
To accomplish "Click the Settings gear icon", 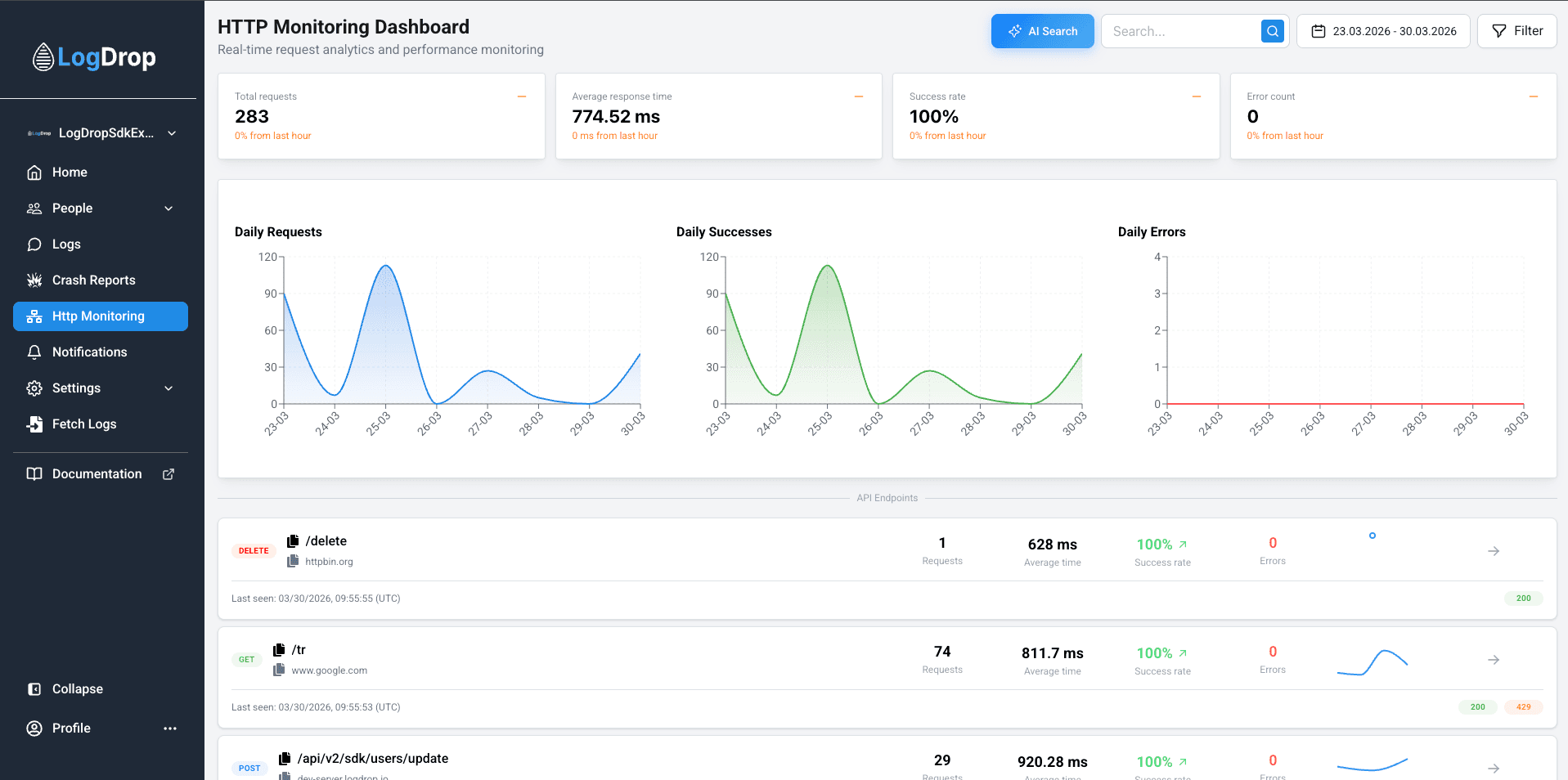I will [x=34, y=388].
